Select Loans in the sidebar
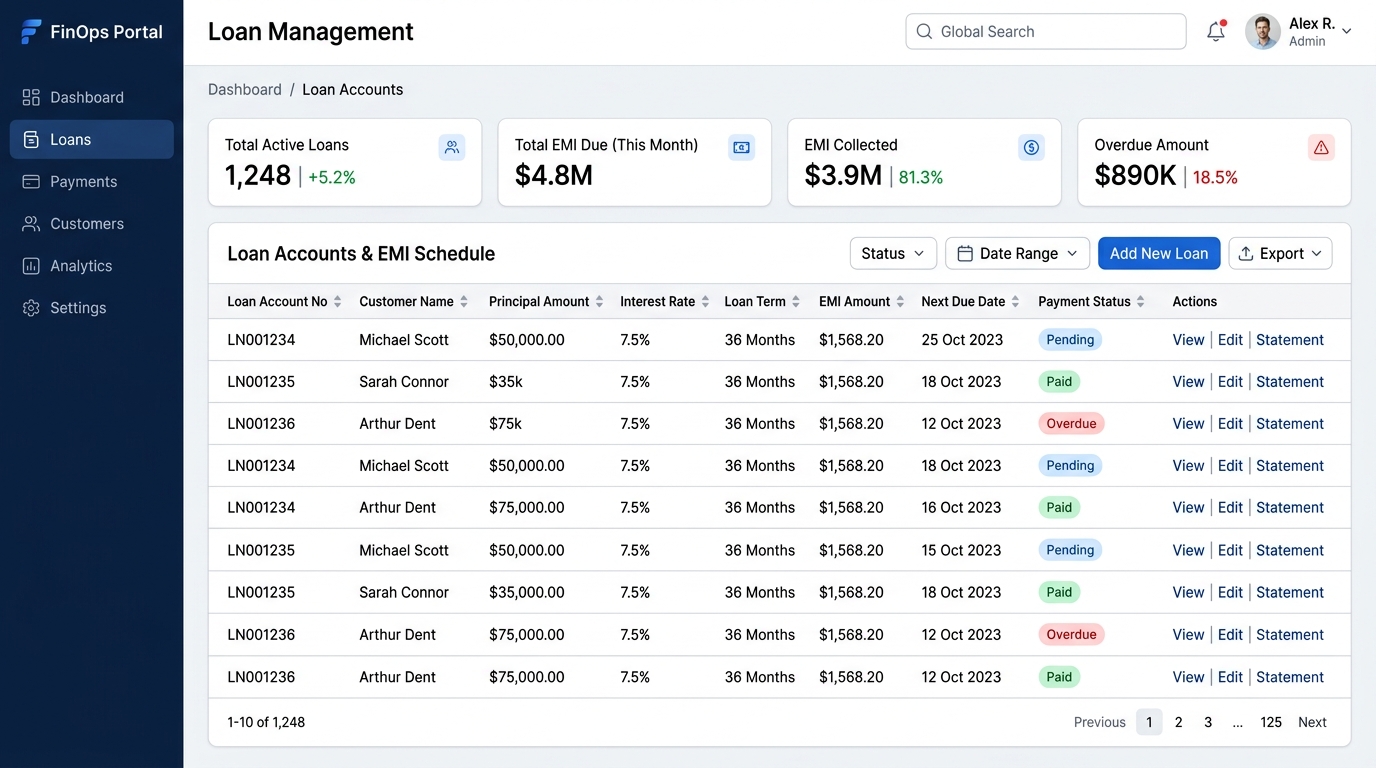 click(91, 139)
